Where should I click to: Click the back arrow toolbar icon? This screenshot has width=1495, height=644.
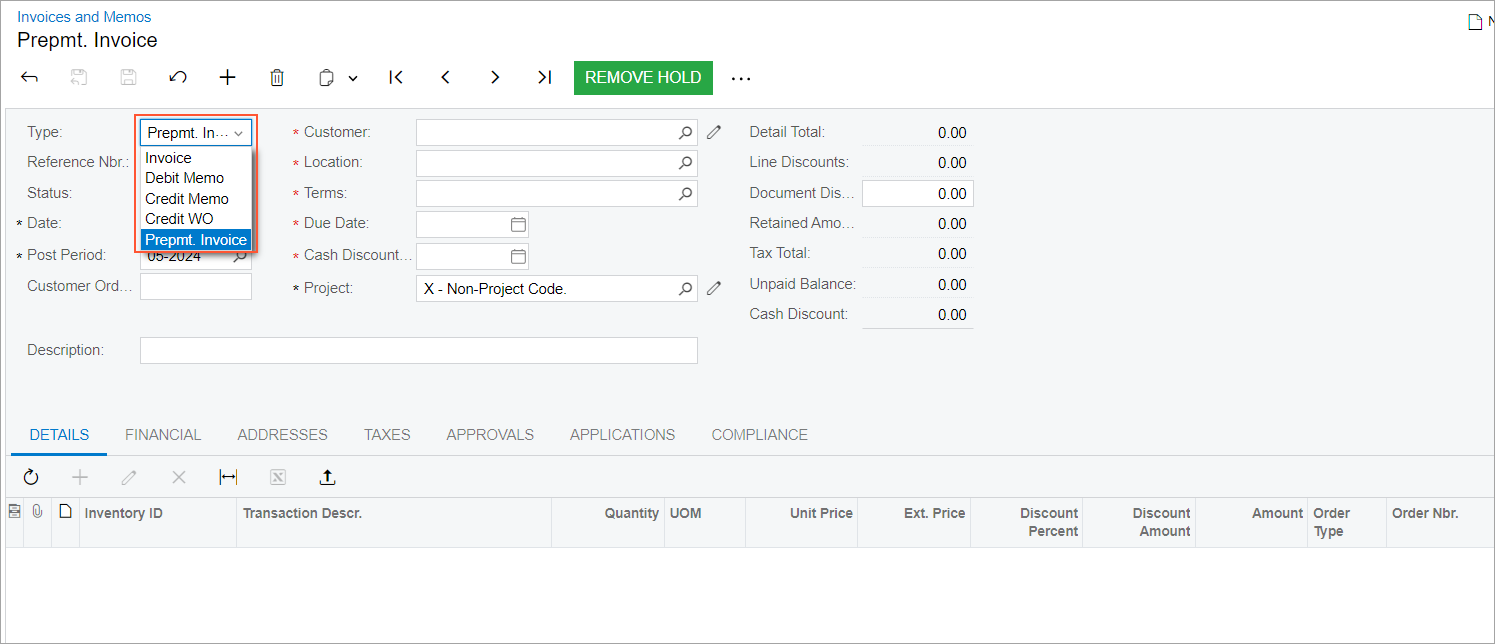pyautogui.click(x=29, y=78)
